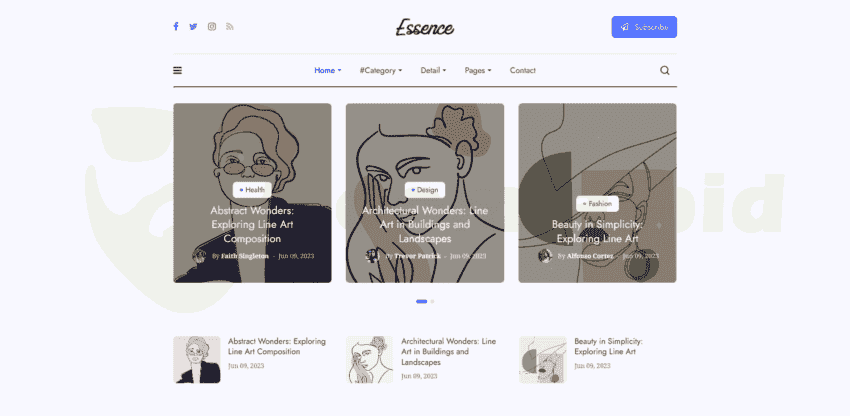Click Alfonso Cortez's author avatar

click(x=545, y=256)
